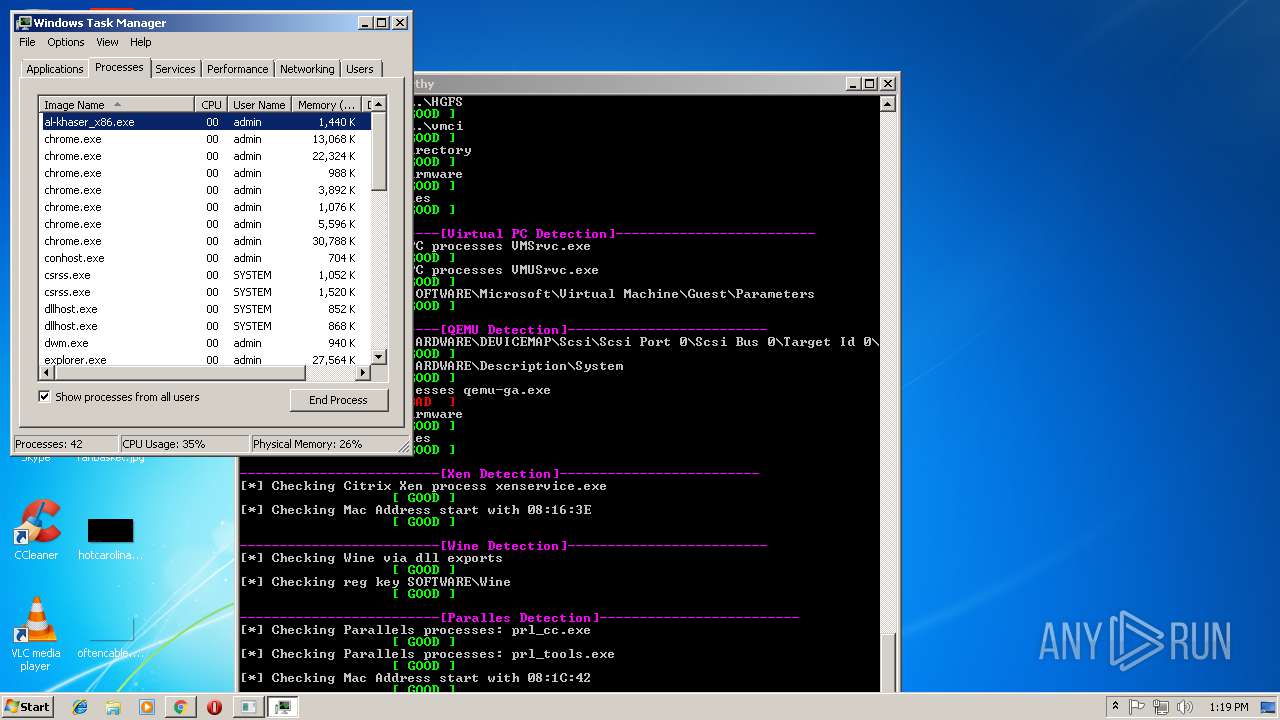Show hidden tray icons arrow
Screen dimensions: 1280x720
(1115, 707)
